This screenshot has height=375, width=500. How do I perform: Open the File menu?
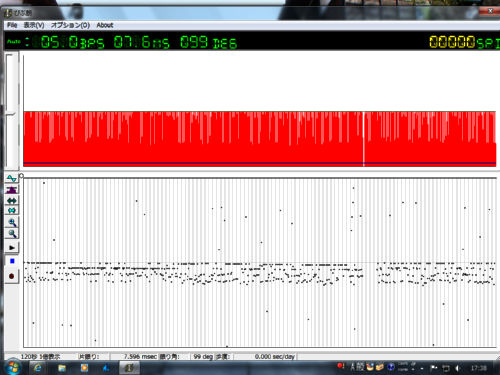tap(12, 25)
